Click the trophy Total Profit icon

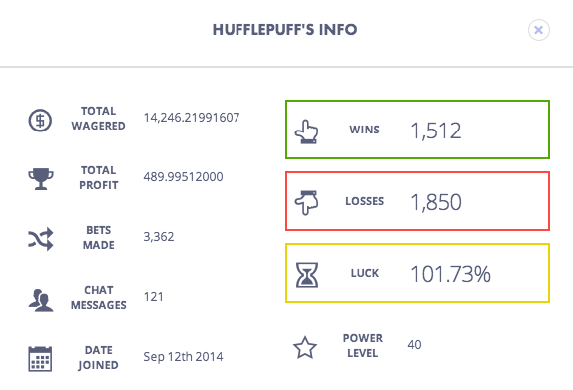click(x=41, y=179)
